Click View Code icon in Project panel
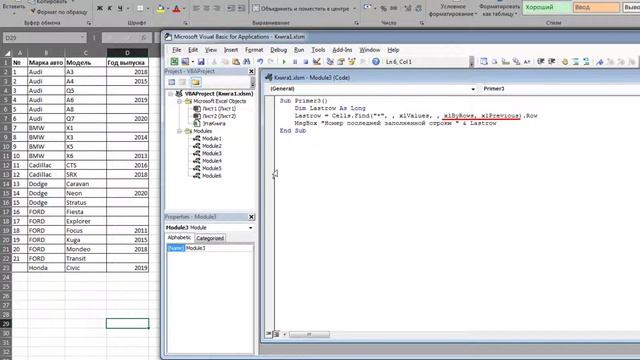The height and width of the screenshot is (360, 640). (172, 82)
